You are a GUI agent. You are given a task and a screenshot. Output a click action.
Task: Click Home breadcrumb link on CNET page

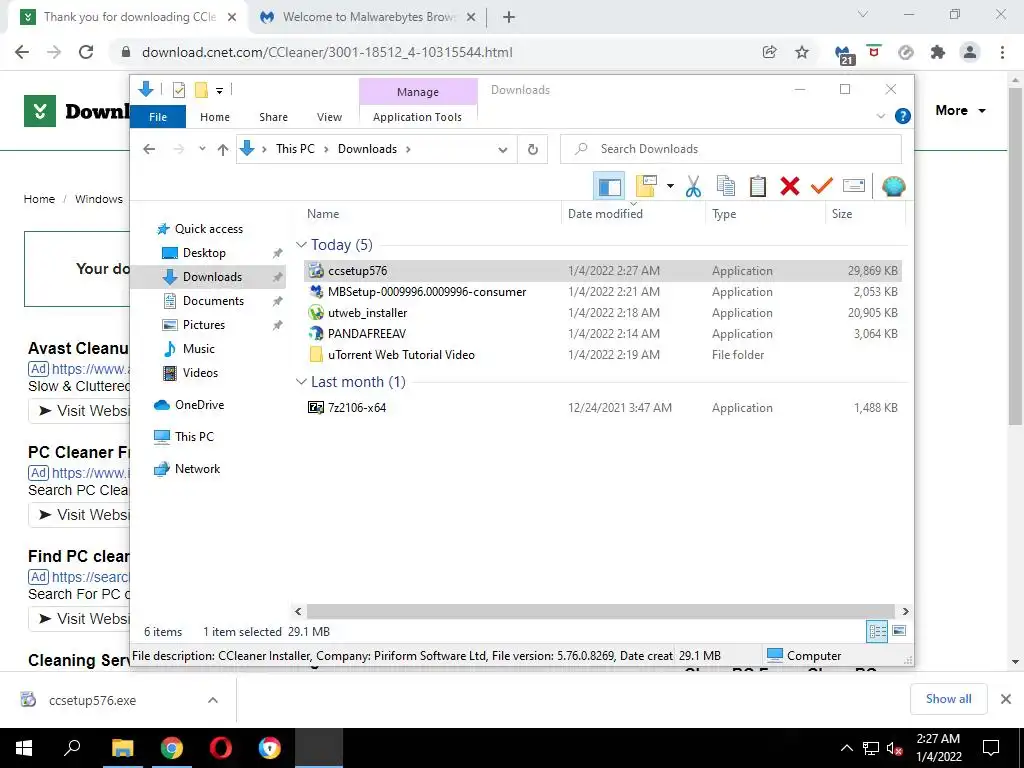[x=39, y=199]
